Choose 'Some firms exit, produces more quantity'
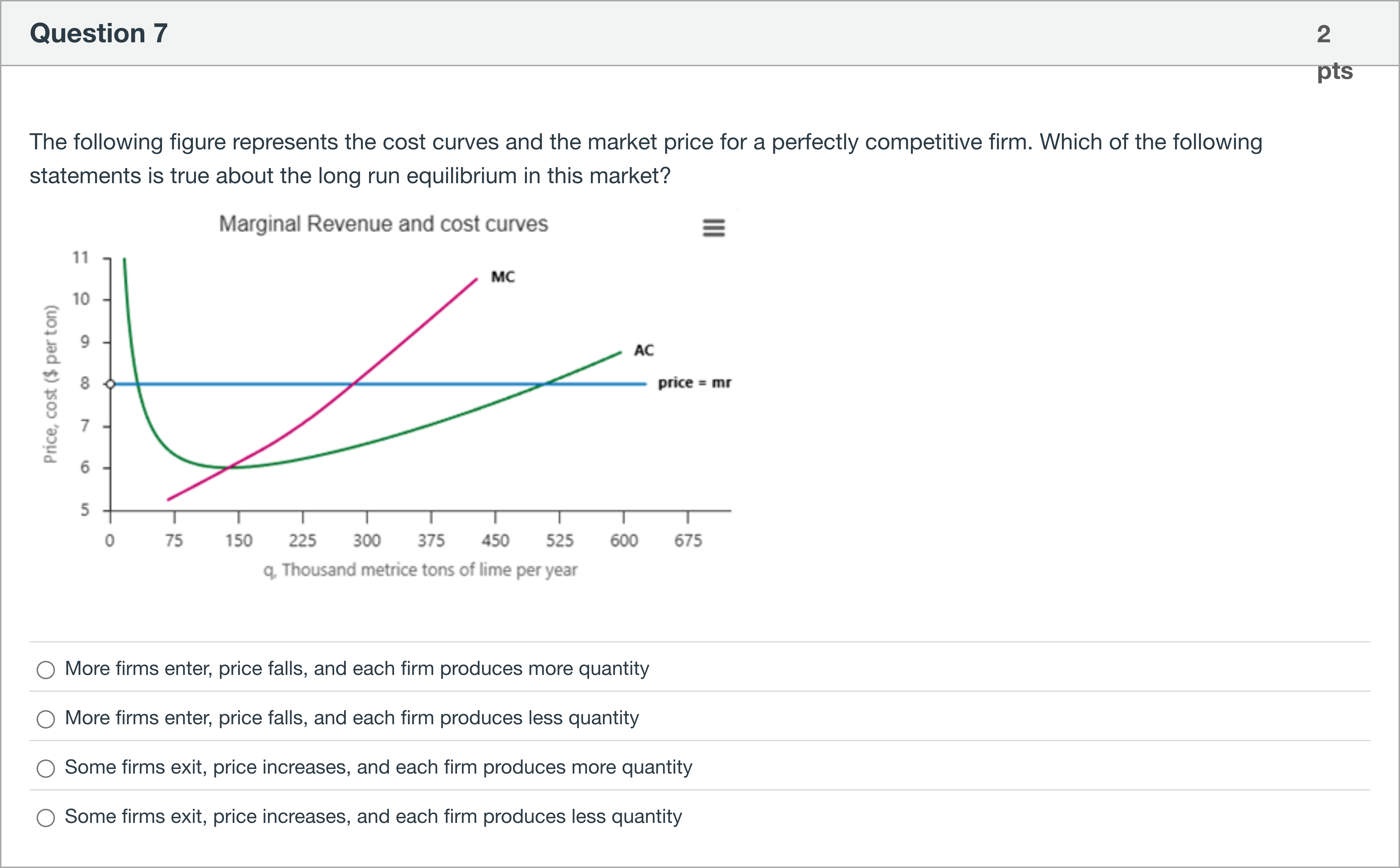This screenshot has width=1400, height=868. (x=46, y=769)
